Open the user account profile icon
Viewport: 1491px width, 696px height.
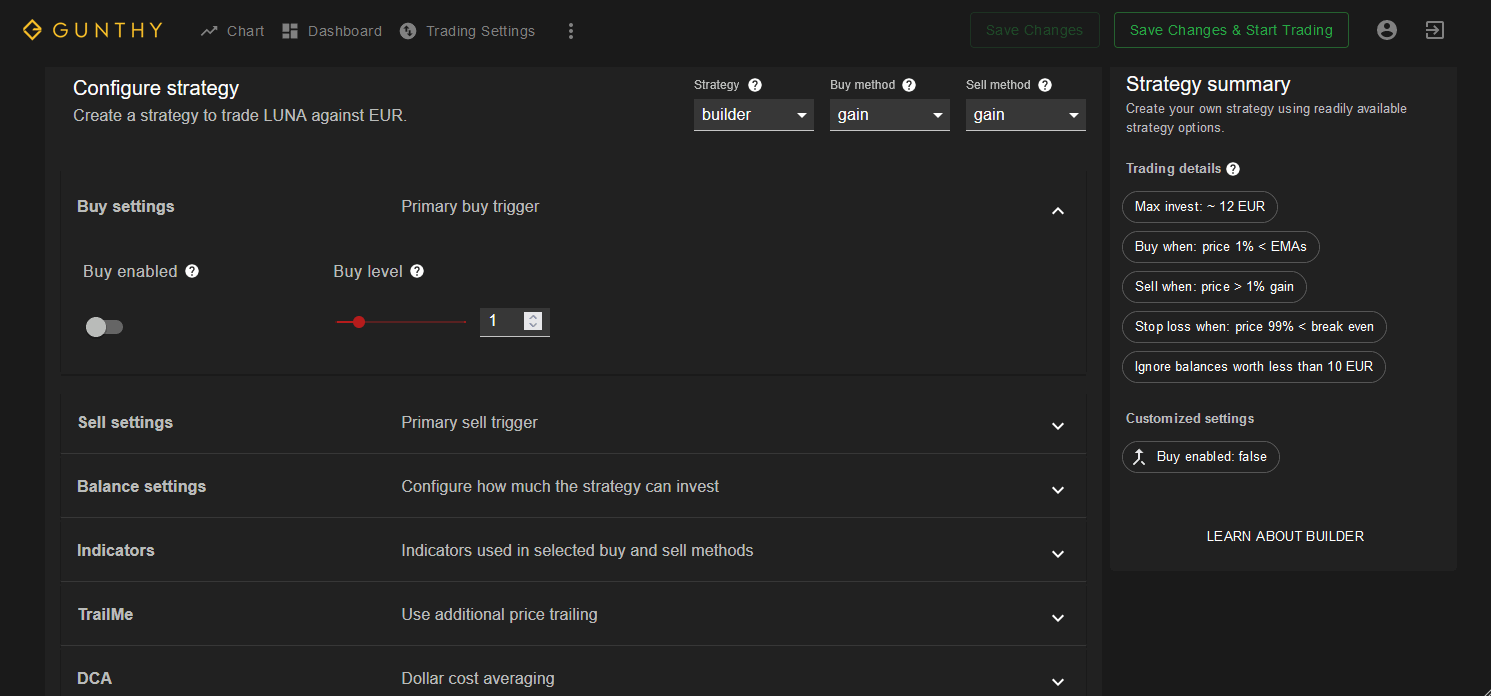point(1386,30)
